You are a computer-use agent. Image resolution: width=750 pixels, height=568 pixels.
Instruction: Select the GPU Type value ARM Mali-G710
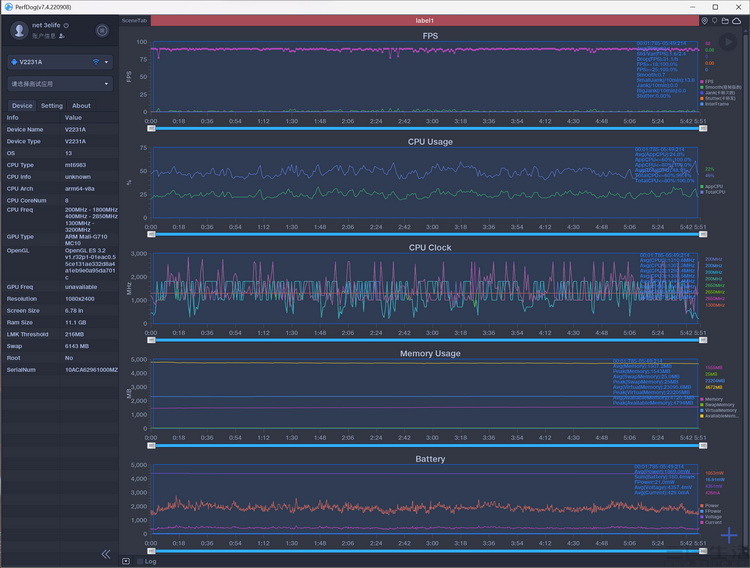coord(86,240)
